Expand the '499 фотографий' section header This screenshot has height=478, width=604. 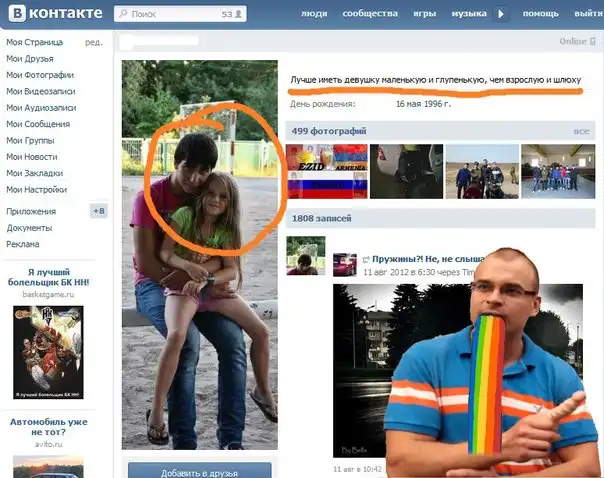pos(328,131)
